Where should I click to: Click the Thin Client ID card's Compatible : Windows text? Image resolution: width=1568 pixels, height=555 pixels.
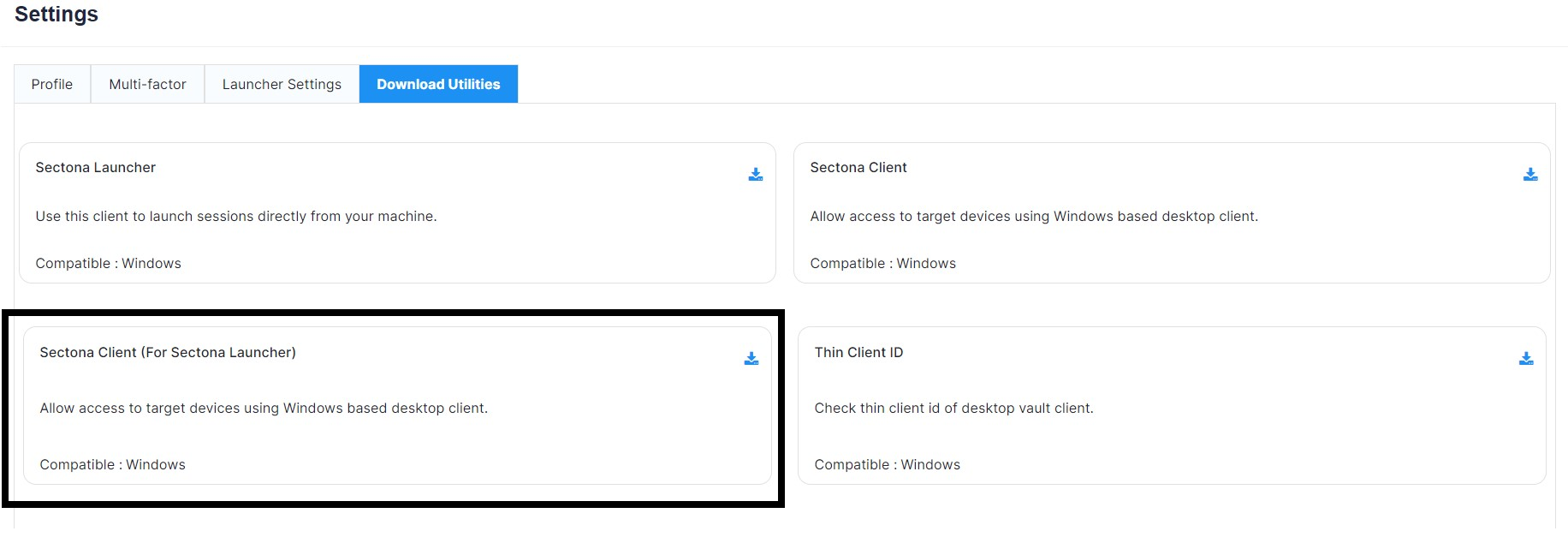(887, 465)
